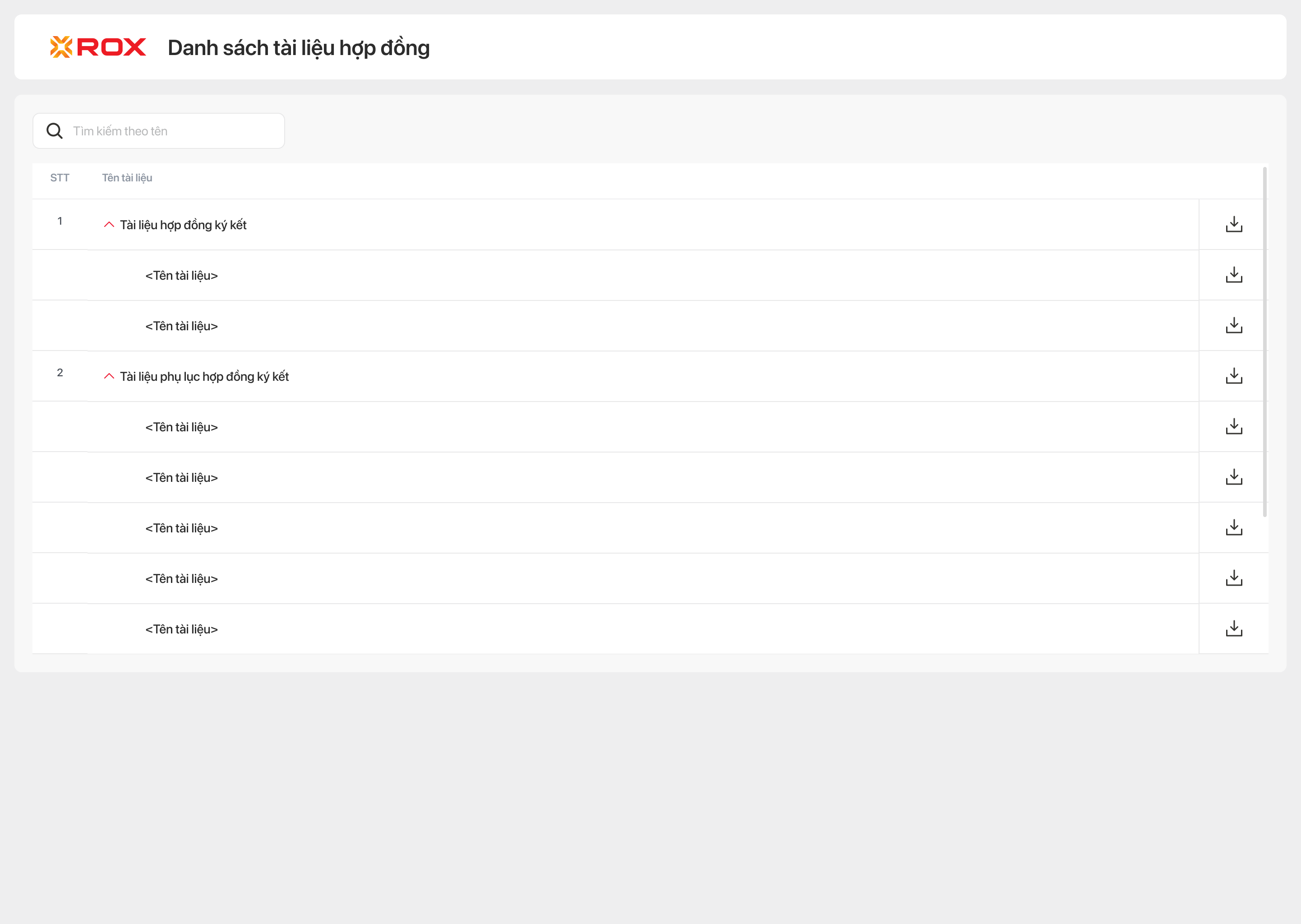The image size is (1301, 924).
Task: Download last document row in the table
Action: (1233, 628)
